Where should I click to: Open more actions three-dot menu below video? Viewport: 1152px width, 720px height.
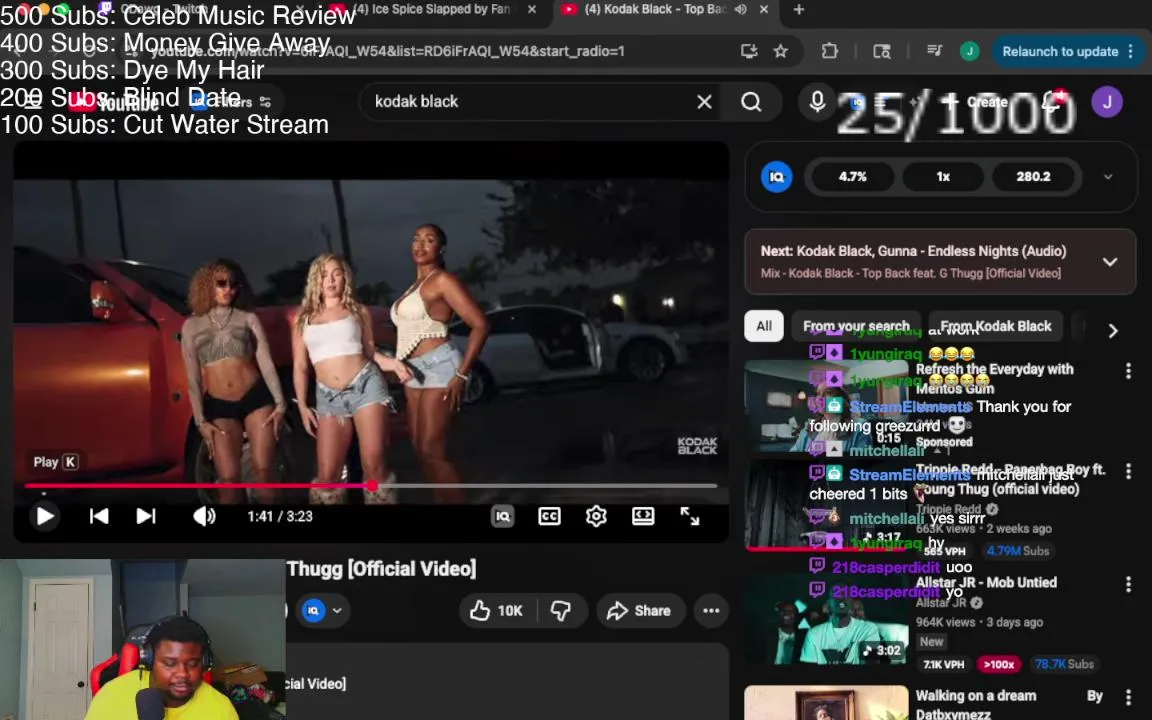710,611
